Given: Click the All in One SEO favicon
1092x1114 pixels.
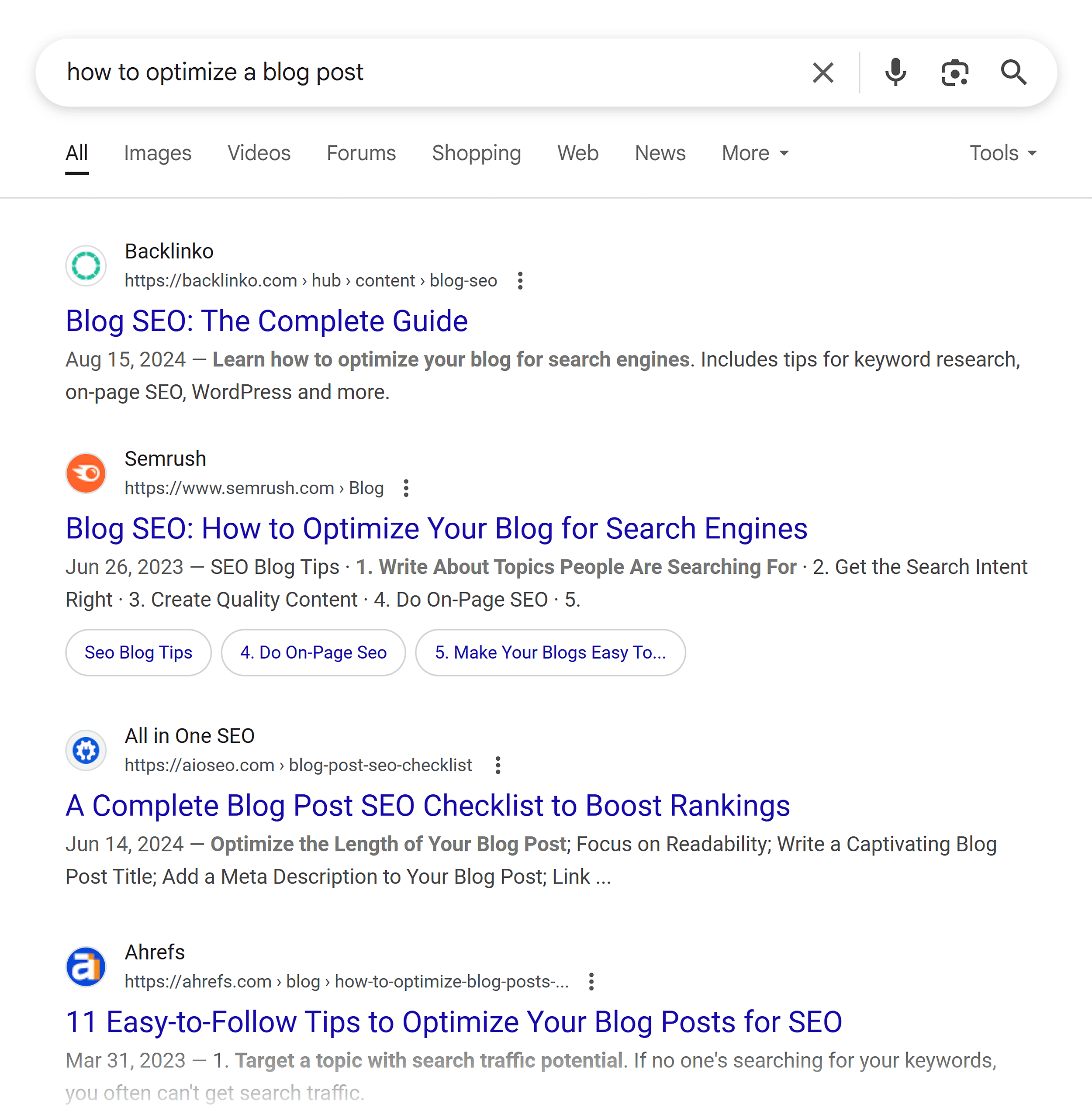Looking at the screenshot, I should pos(86,751).
